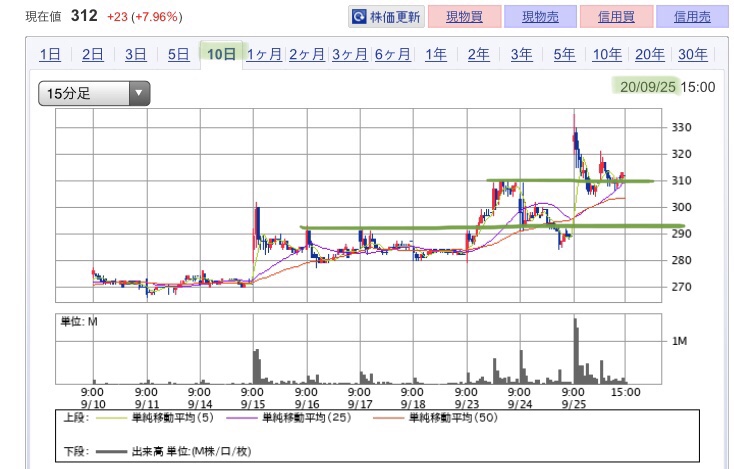
Task: Click the 単純移動平均(5) legend entry
Action: (154, 418)
